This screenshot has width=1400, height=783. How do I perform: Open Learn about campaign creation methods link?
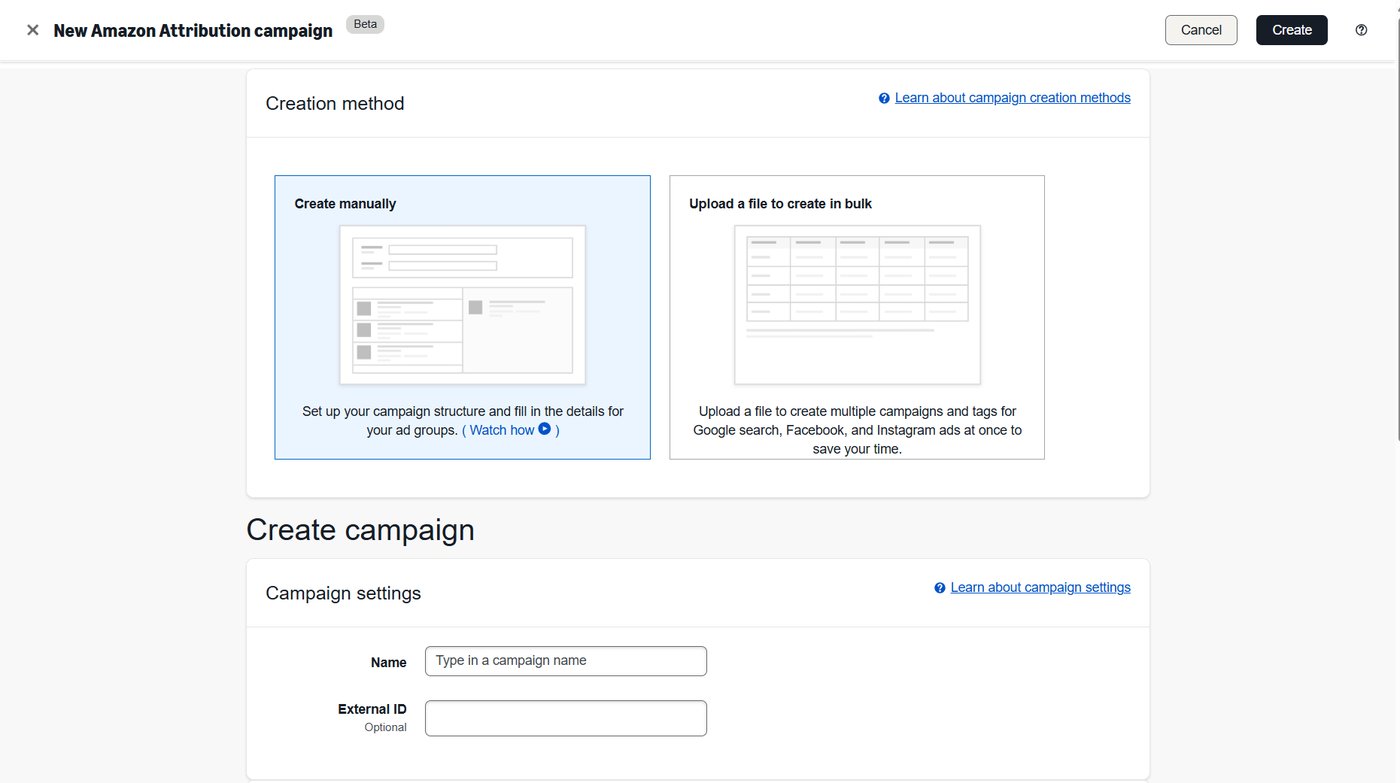click(x=1013, y=98)
